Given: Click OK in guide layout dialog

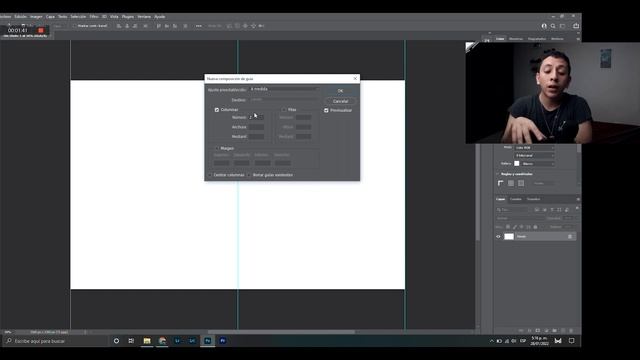Looking at the screenshot, I should point(340,91).
